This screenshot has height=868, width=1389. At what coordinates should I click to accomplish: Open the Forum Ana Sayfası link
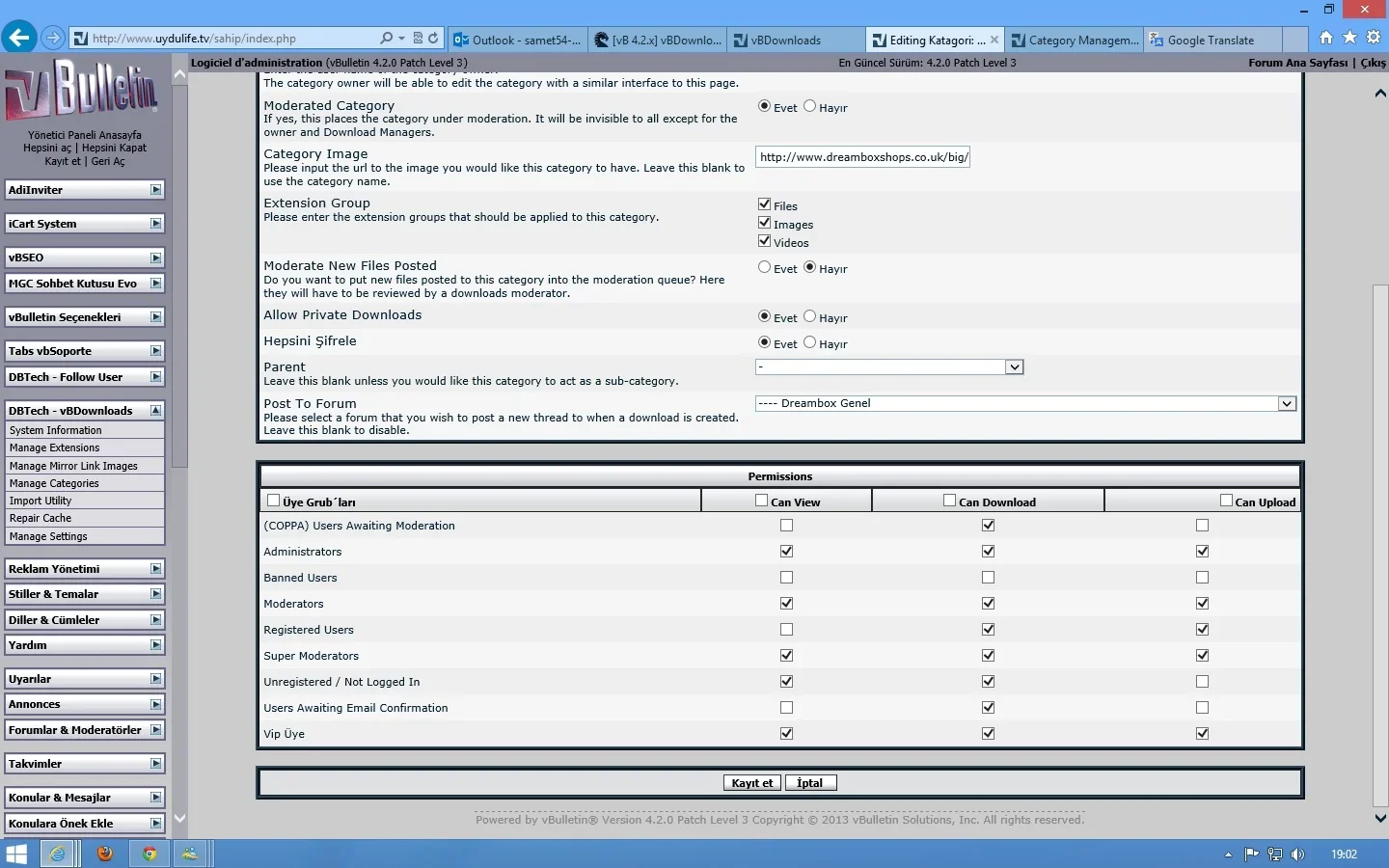click(x=1297, y=63)
